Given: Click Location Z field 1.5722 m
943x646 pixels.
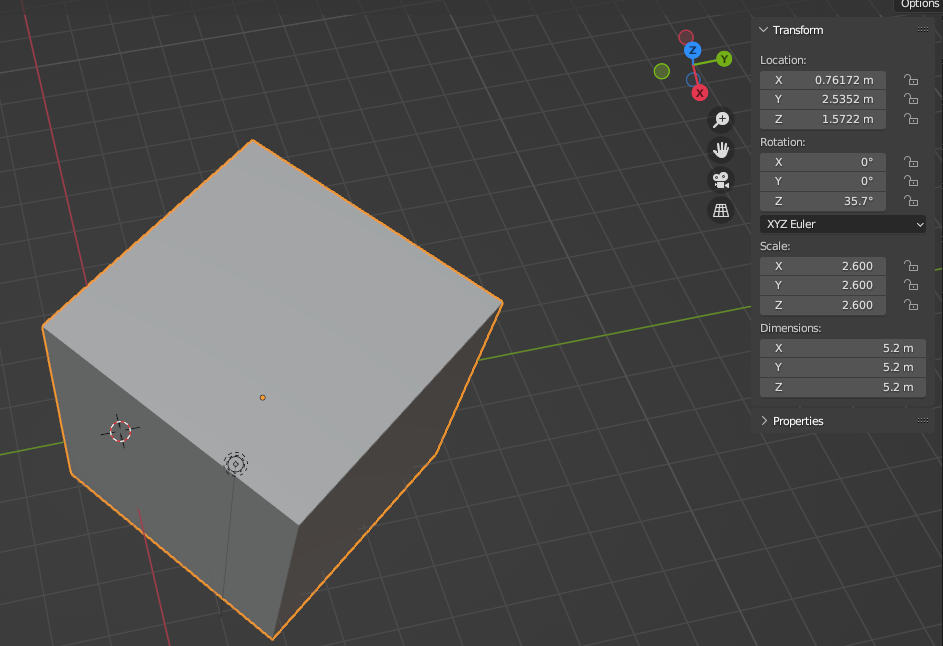Looking at the screenshot, I should [823, 119].
